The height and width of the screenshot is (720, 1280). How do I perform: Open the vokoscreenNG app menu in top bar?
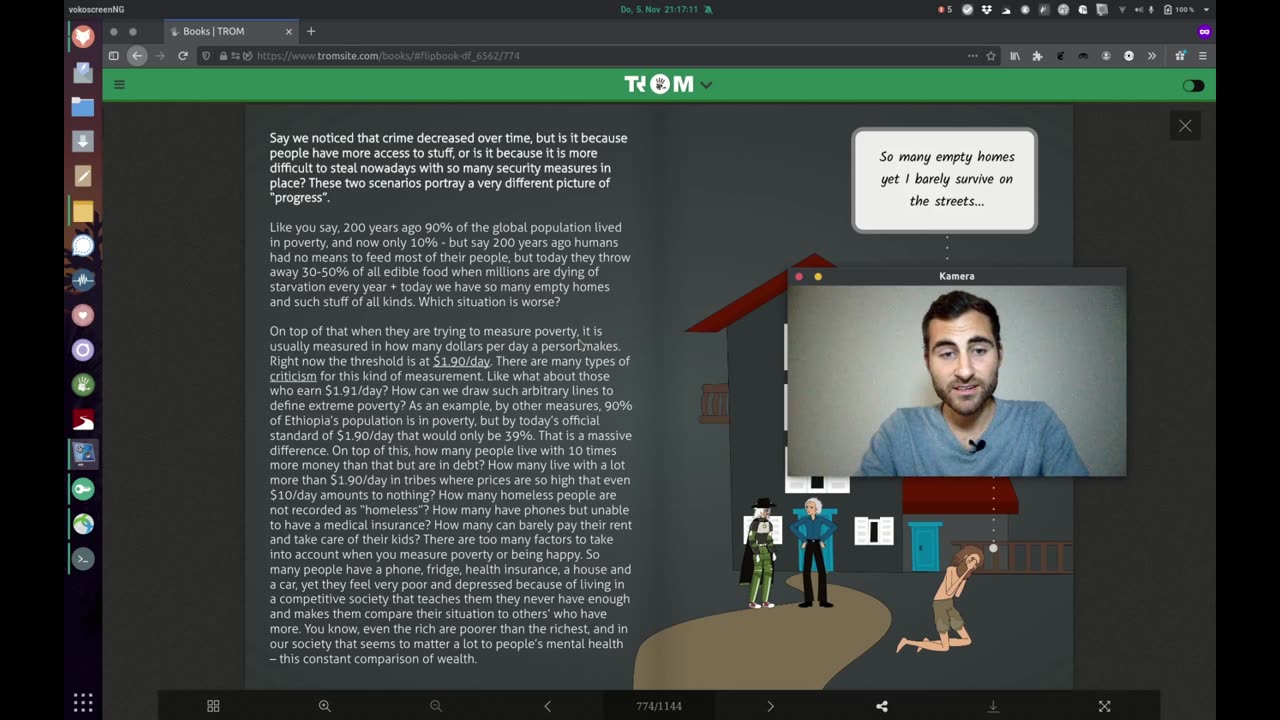click(x=96, y=9)
